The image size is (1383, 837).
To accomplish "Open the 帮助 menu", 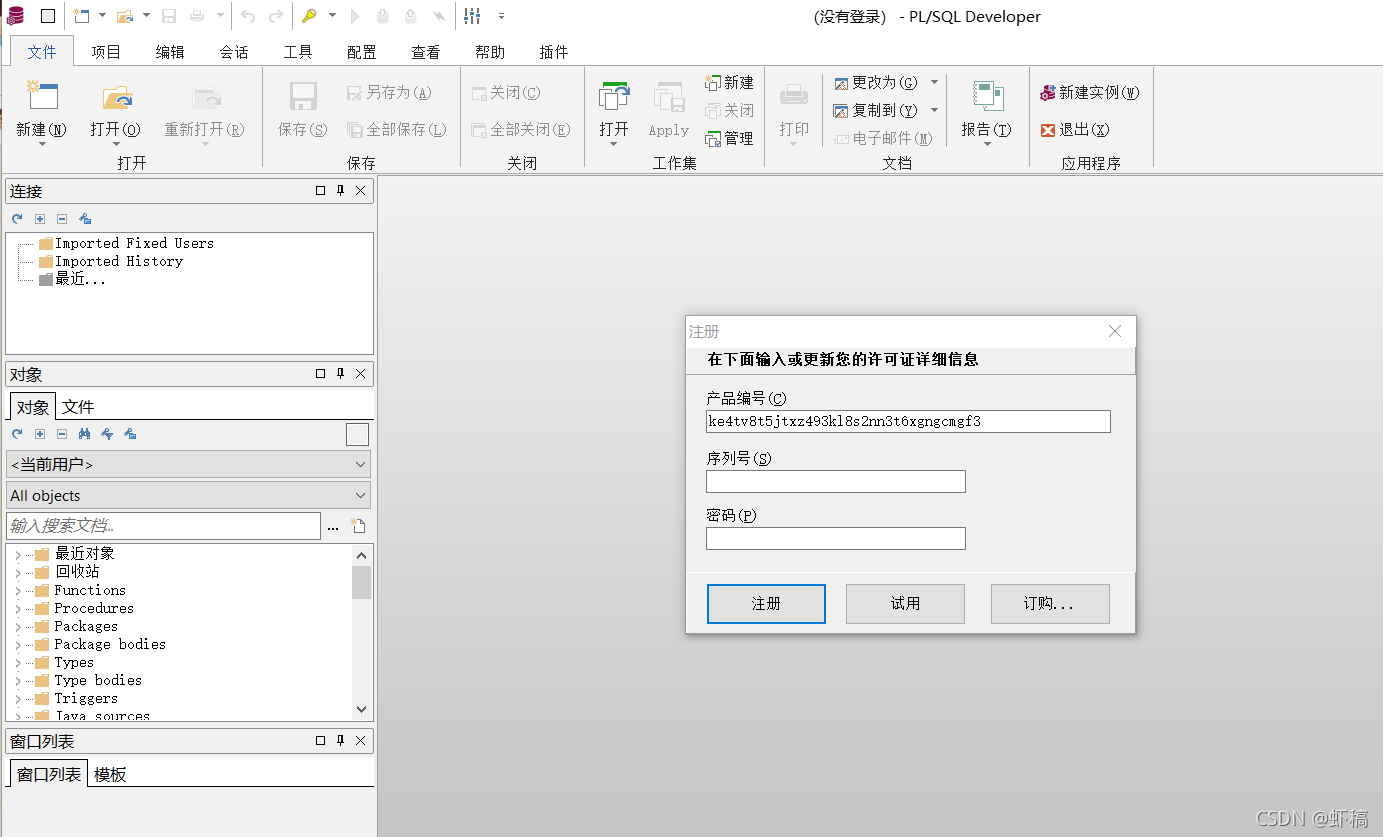I will click(x=489, y=51).
